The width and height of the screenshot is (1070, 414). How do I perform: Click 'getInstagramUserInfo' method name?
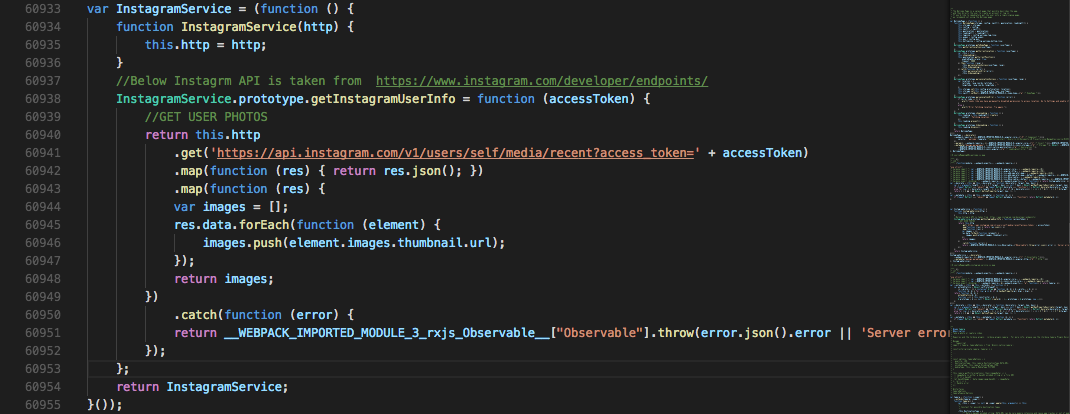coord(384,99)
